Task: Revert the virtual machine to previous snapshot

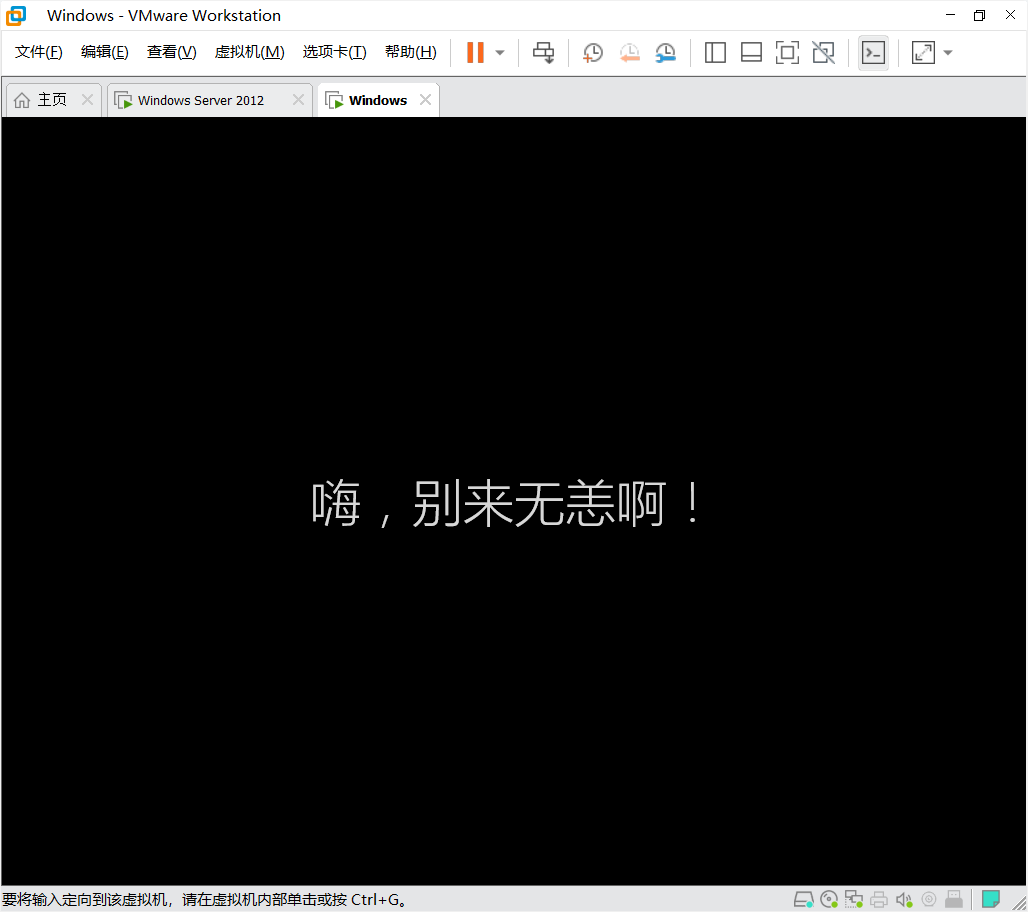Action: point(629,52)
